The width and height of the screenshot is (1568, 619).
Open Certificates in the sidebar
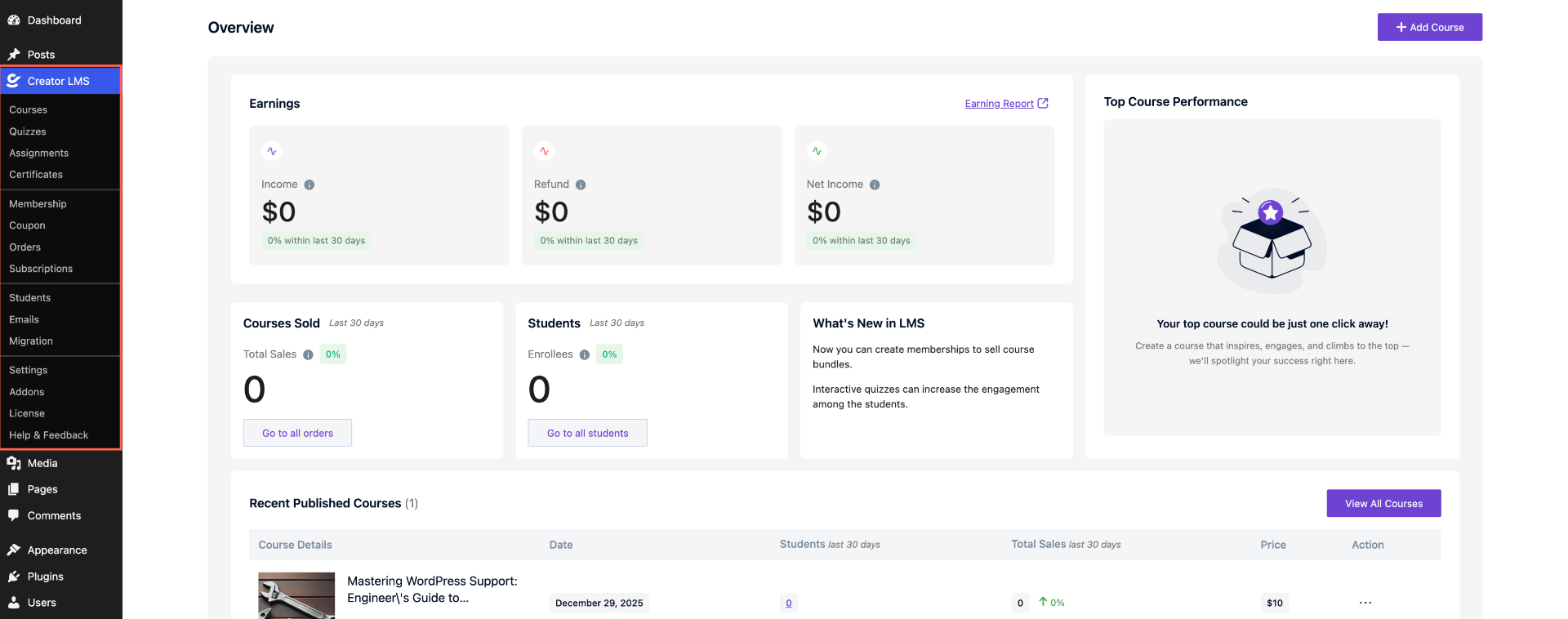36,175
